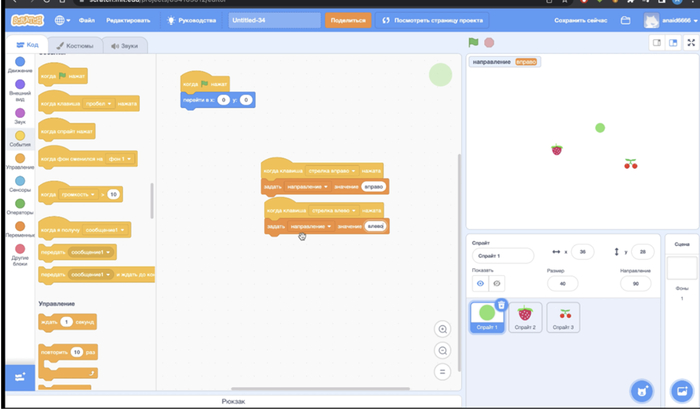Switch to small stage layout
The height and width of the screenshot is (410, 700).
(657, 42)
